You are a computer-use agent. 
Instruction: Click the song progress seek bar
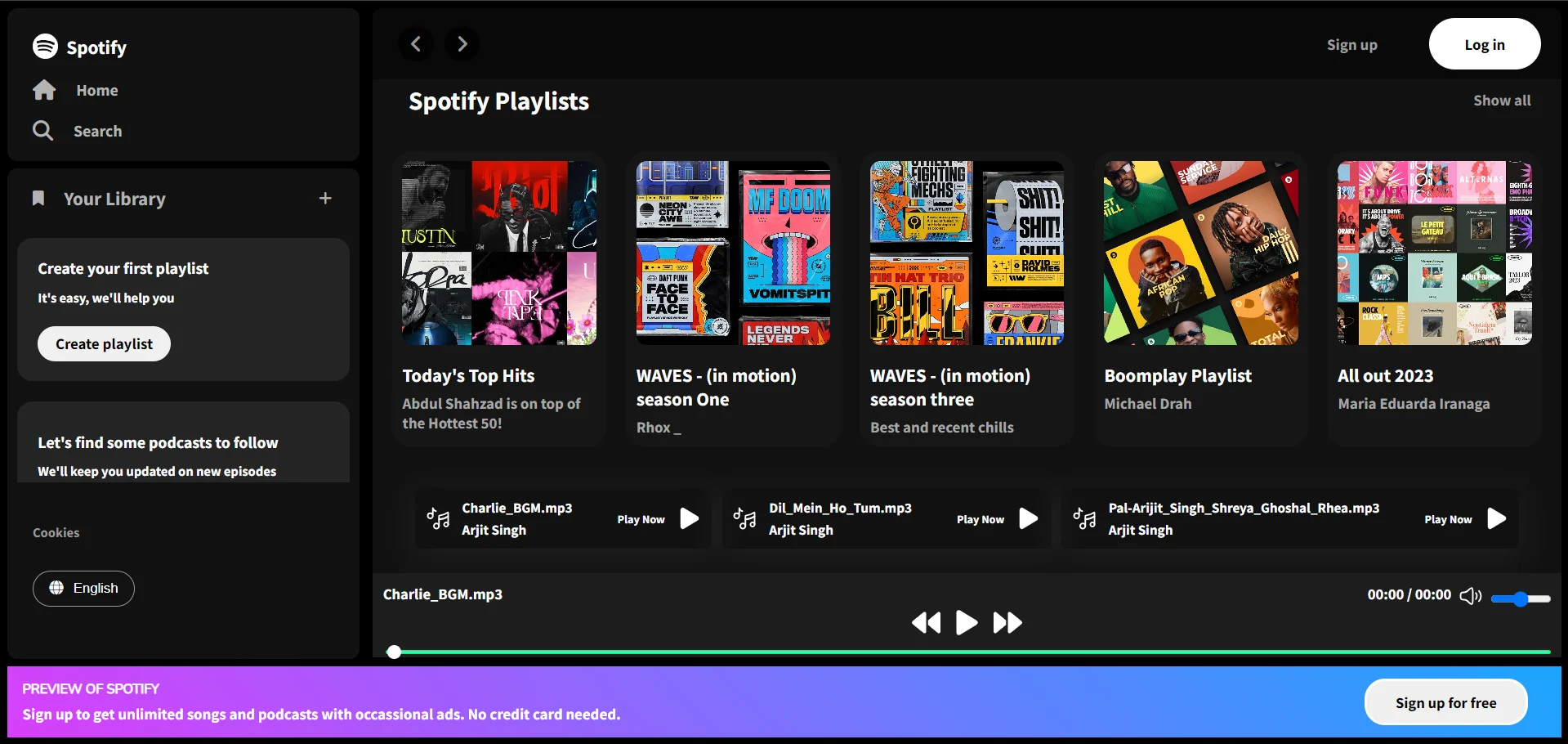point(969,652)
